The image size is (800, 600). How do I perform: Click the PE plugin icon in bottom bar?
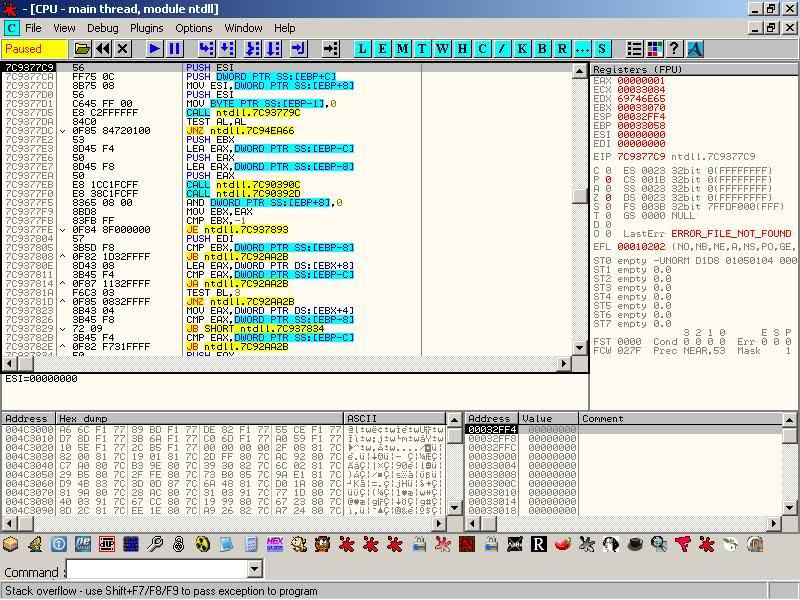click(x=83, y=544)
